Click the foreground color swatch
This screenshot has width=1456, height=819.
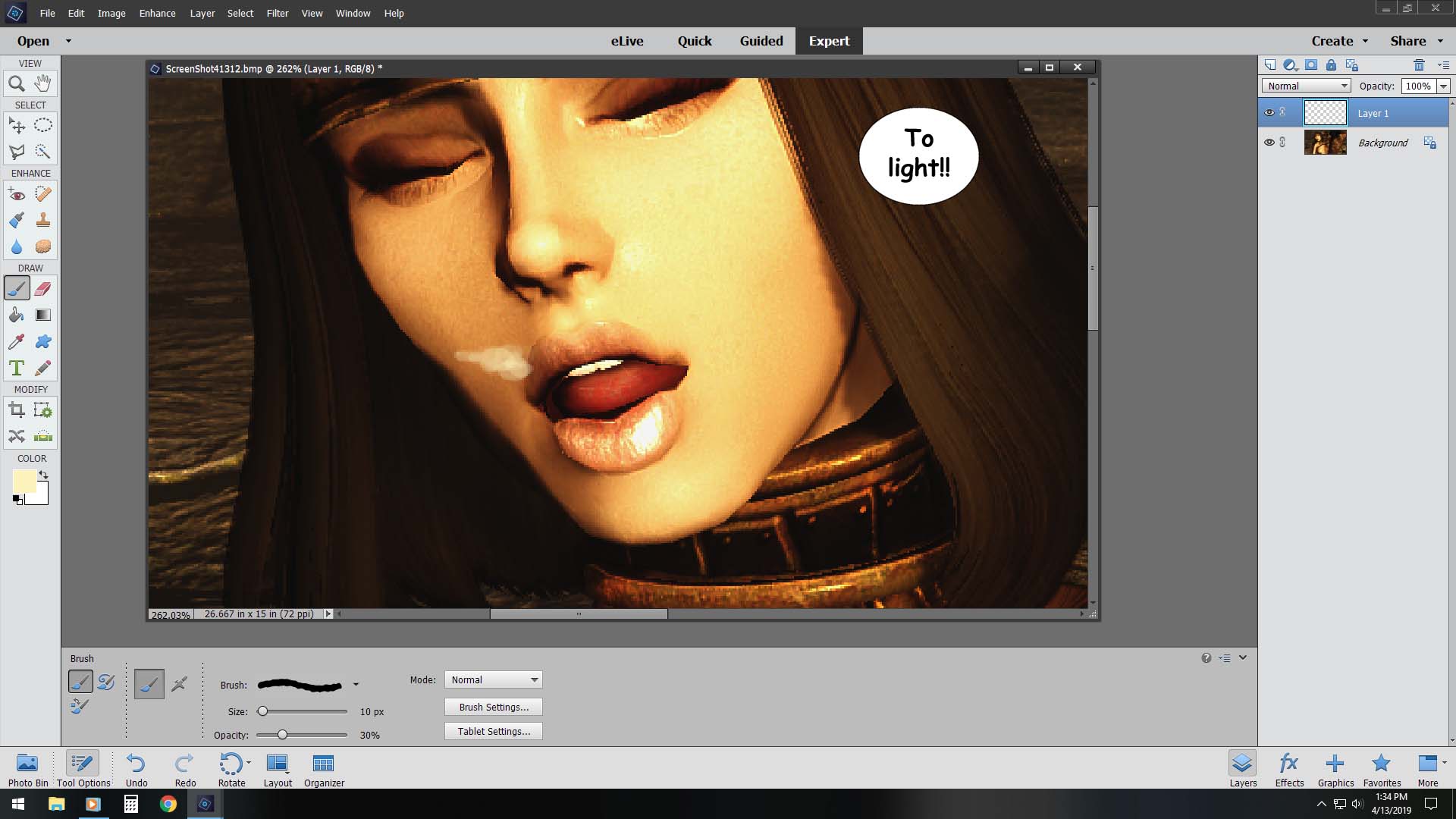24,481
